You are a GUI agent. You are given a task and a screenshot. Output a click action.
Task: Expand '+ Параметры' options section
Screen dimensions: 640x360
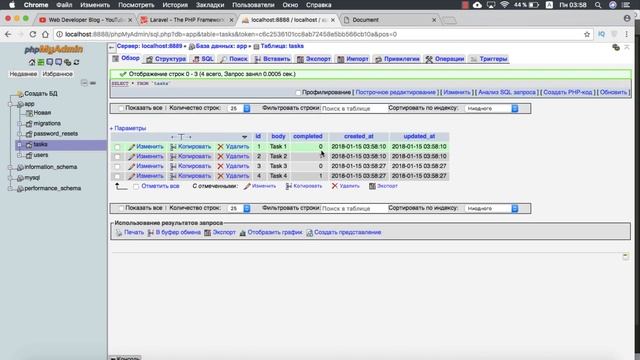(128, 128)
